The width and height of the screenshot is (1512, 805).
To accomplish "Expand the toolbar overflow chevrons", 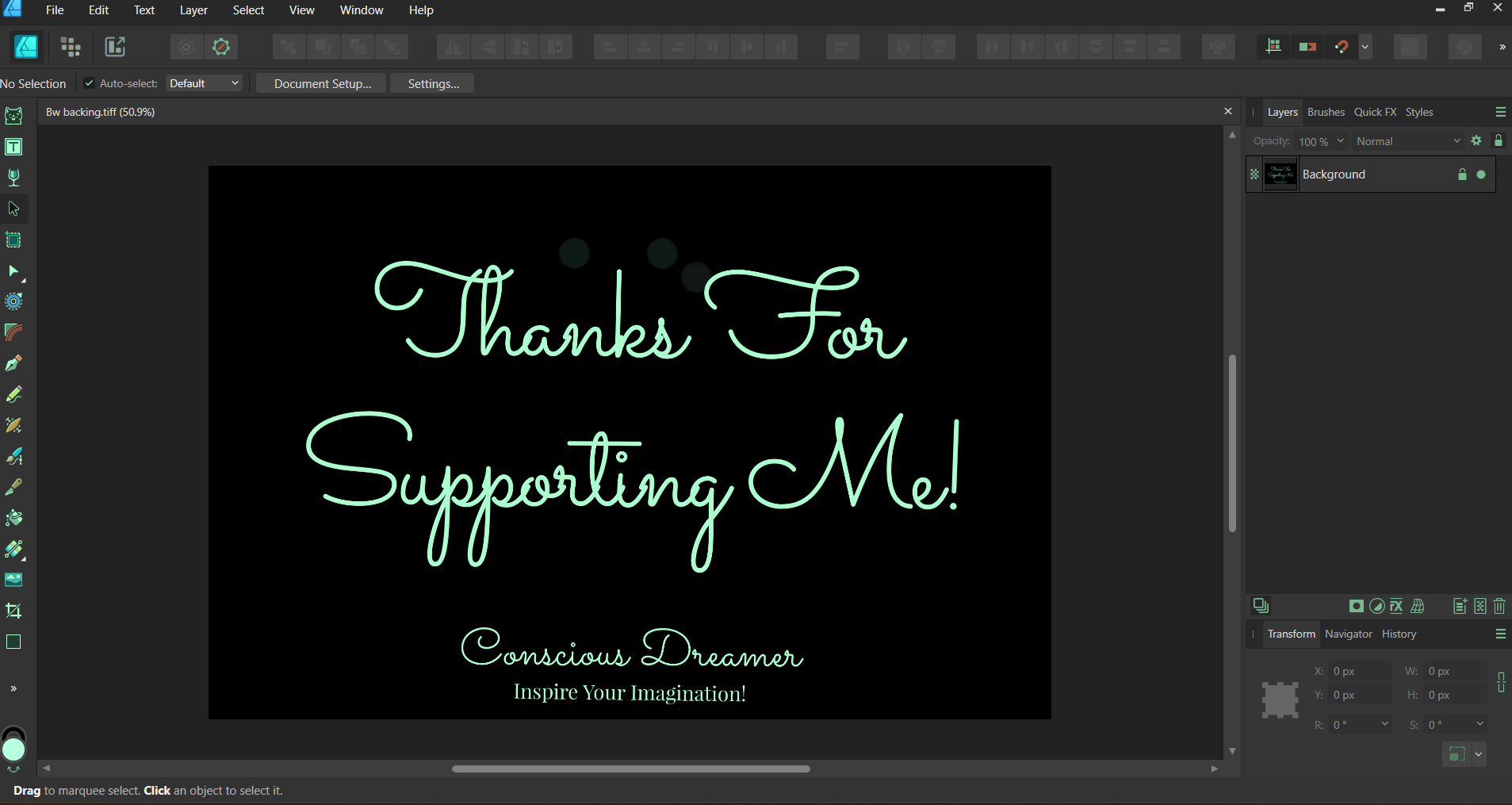I will [1502, 47].
